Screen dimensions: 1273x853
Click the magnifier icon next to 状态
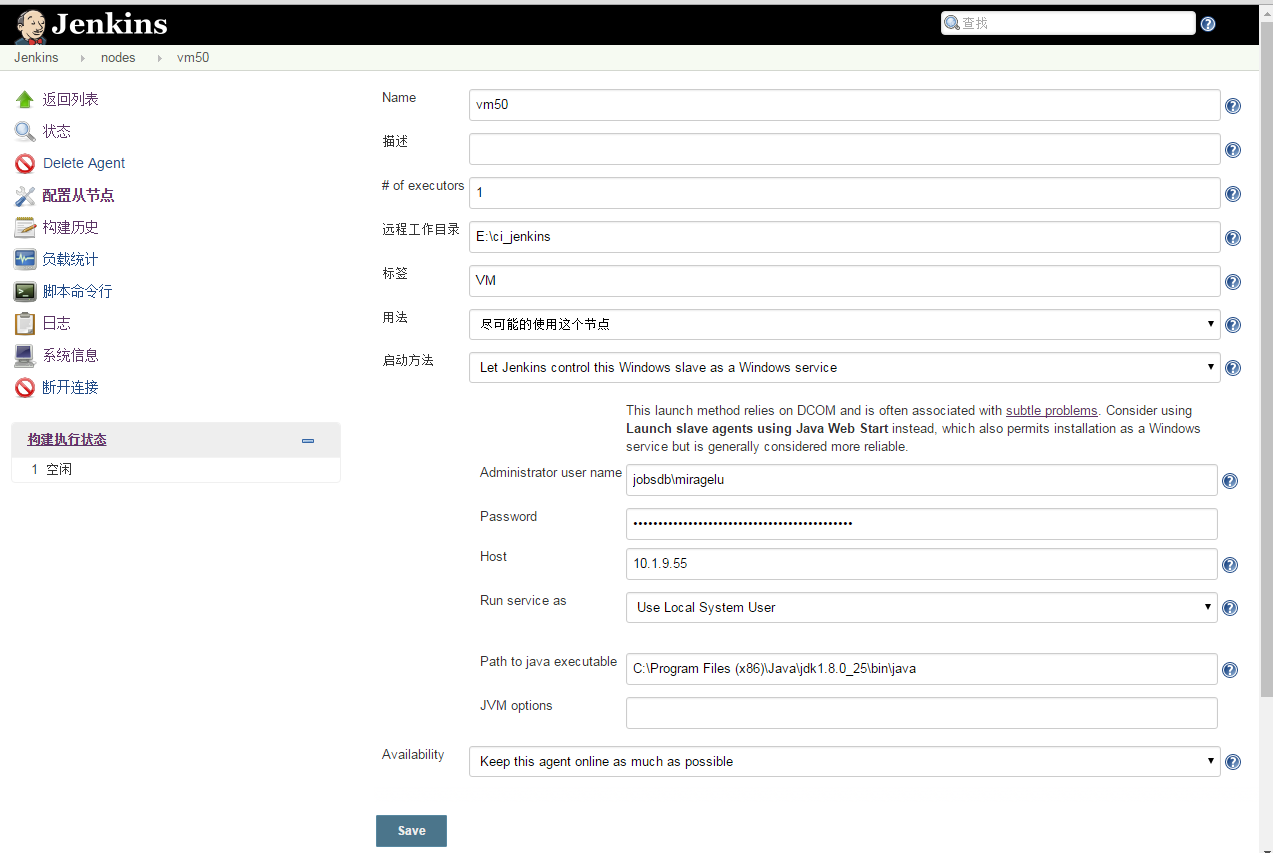coord(25,132)
